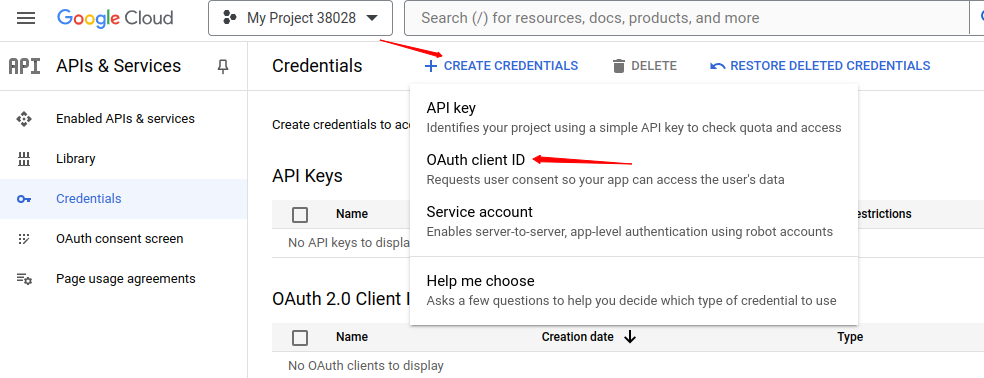This screenshot has width=984, height=378.
Task: Pin the APIs & Services menu
Action: pyautogui.click(x=223, y=66)
